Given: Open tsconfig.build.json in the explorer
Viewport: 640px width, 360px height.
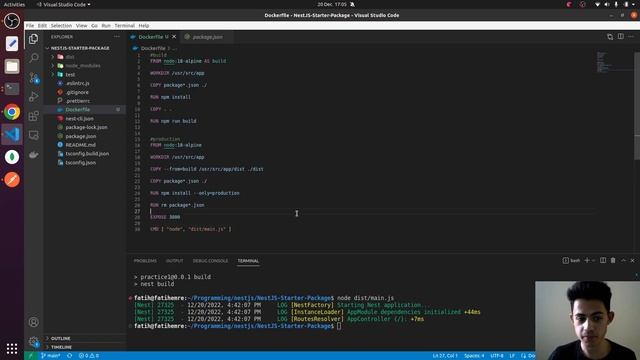Looking at the screenshot, I should point(87,154).
